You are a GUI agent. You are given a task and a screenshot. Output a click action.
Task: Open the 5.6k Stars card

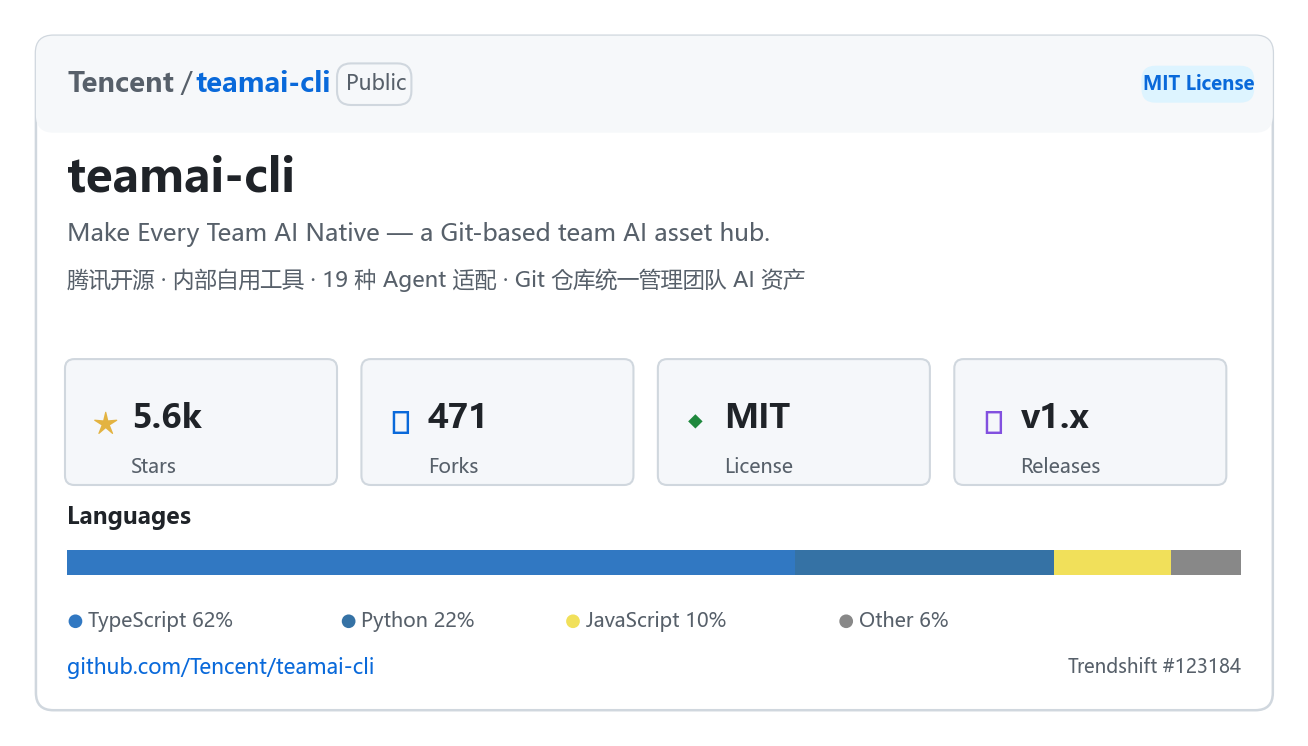[201, 422]
